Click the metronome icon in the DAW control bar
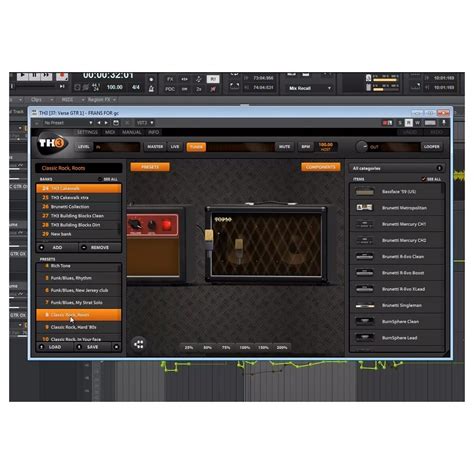Screen dimensions: 474x474 (151, 89)
